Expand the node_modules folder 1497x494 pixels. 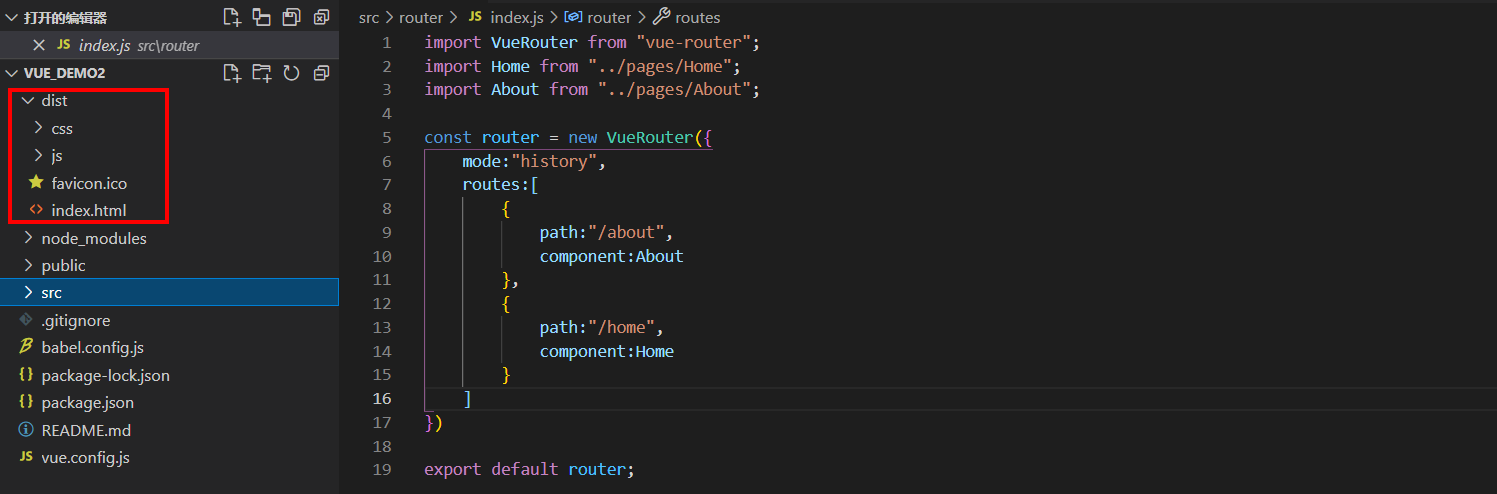[x=28, y=238]
